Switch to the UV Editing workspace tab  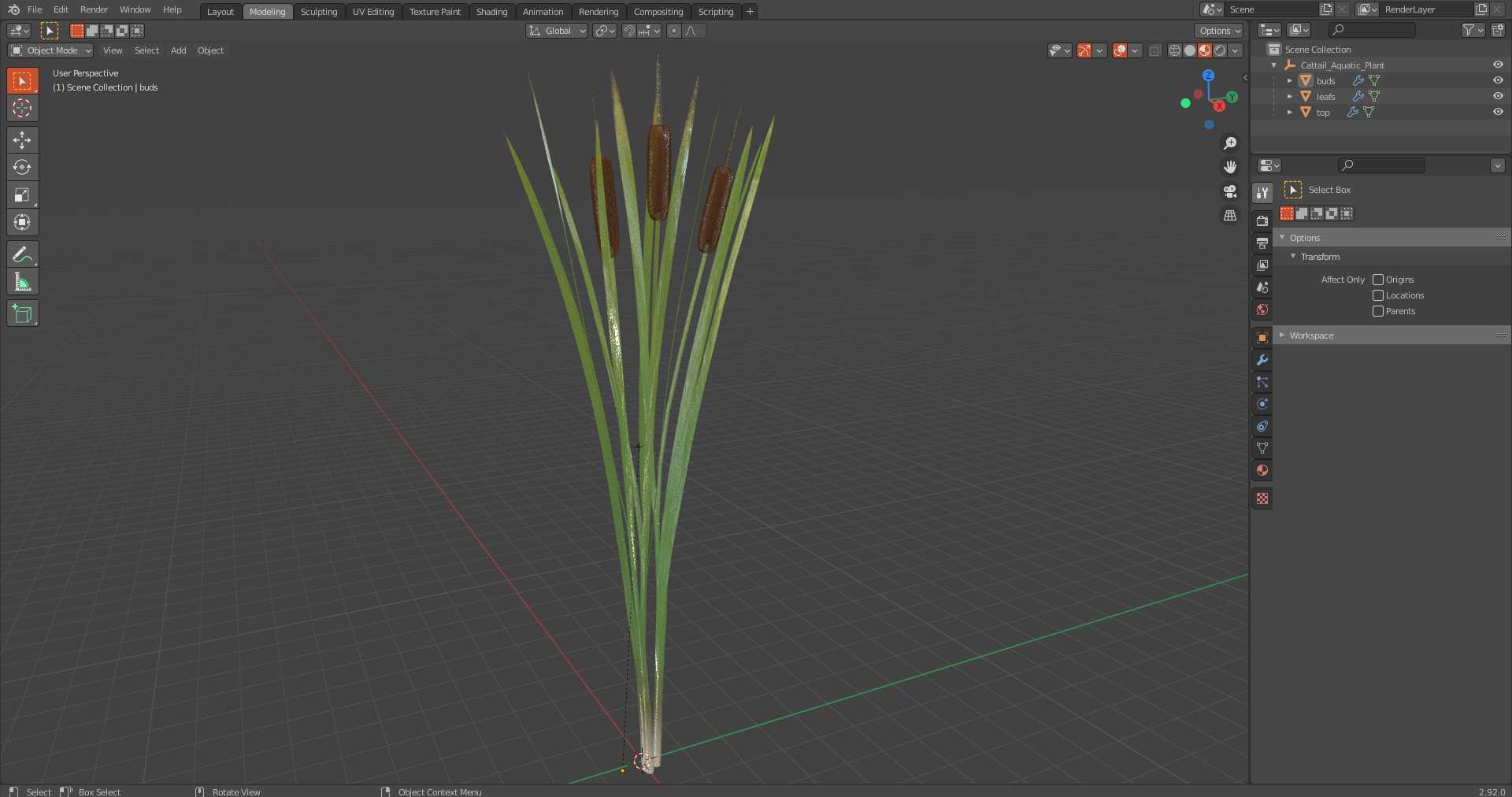point(373,11)
